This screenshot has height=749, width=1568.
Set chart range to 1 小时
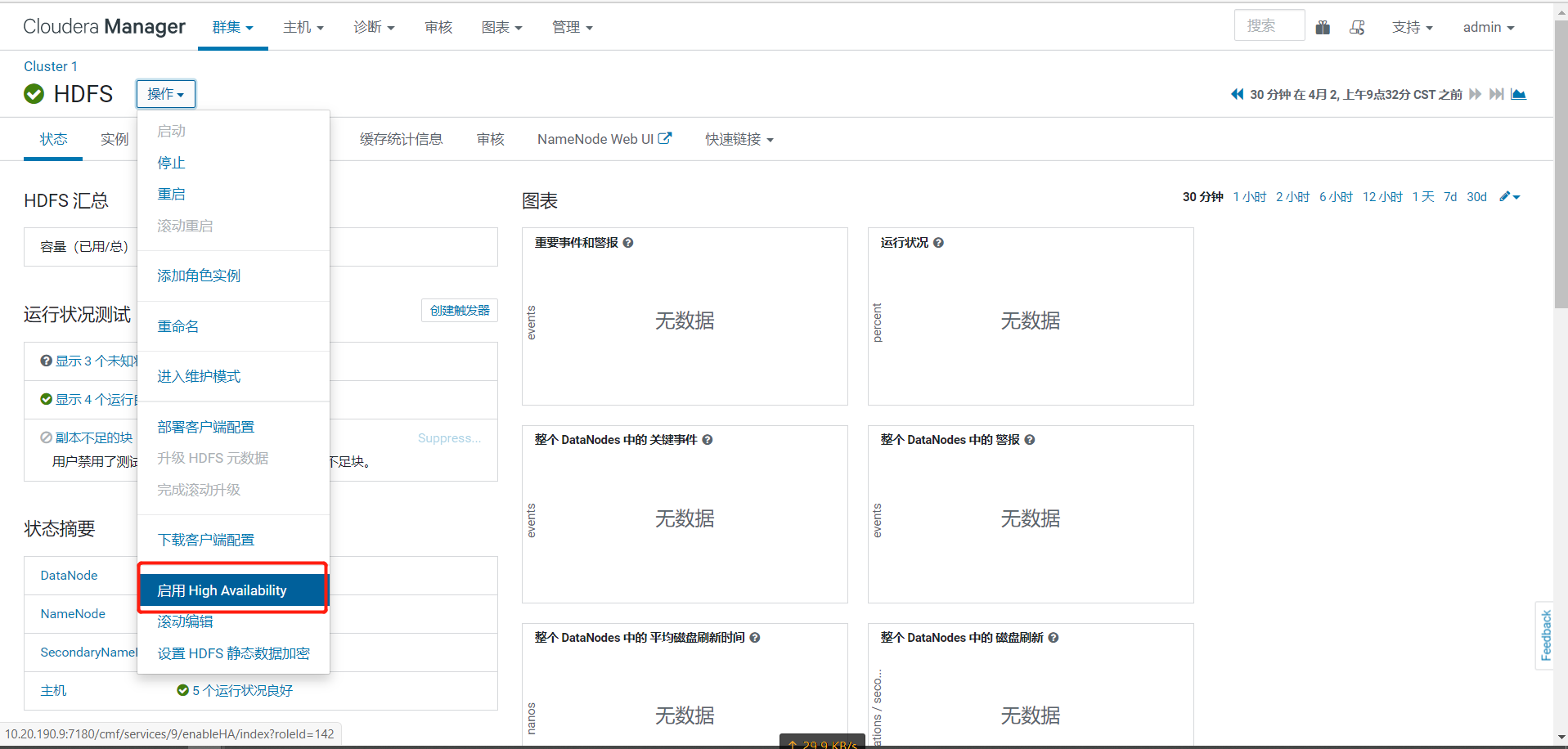(1249, 197)
